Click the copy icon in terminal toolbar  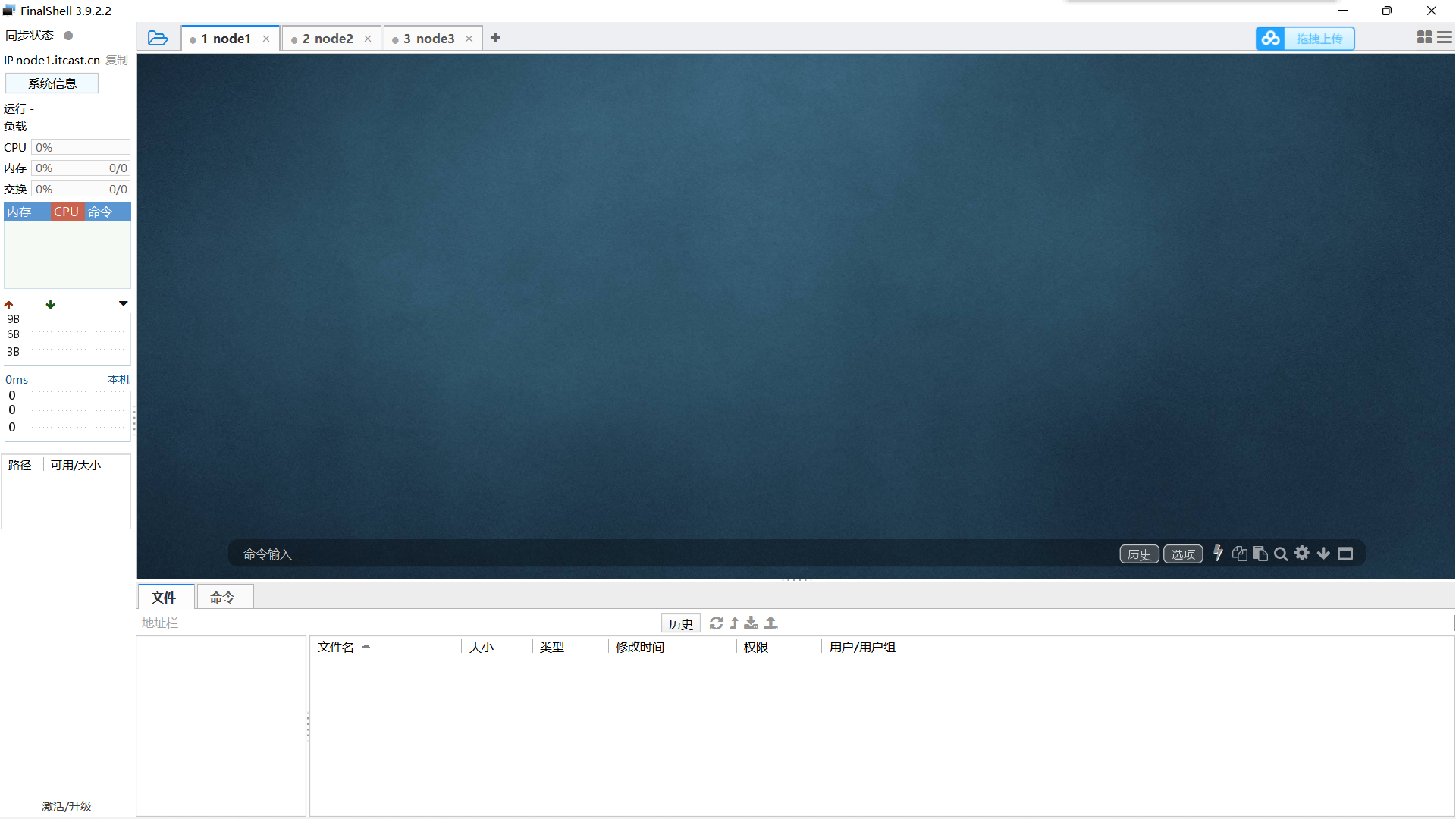tap(1239, 554)
